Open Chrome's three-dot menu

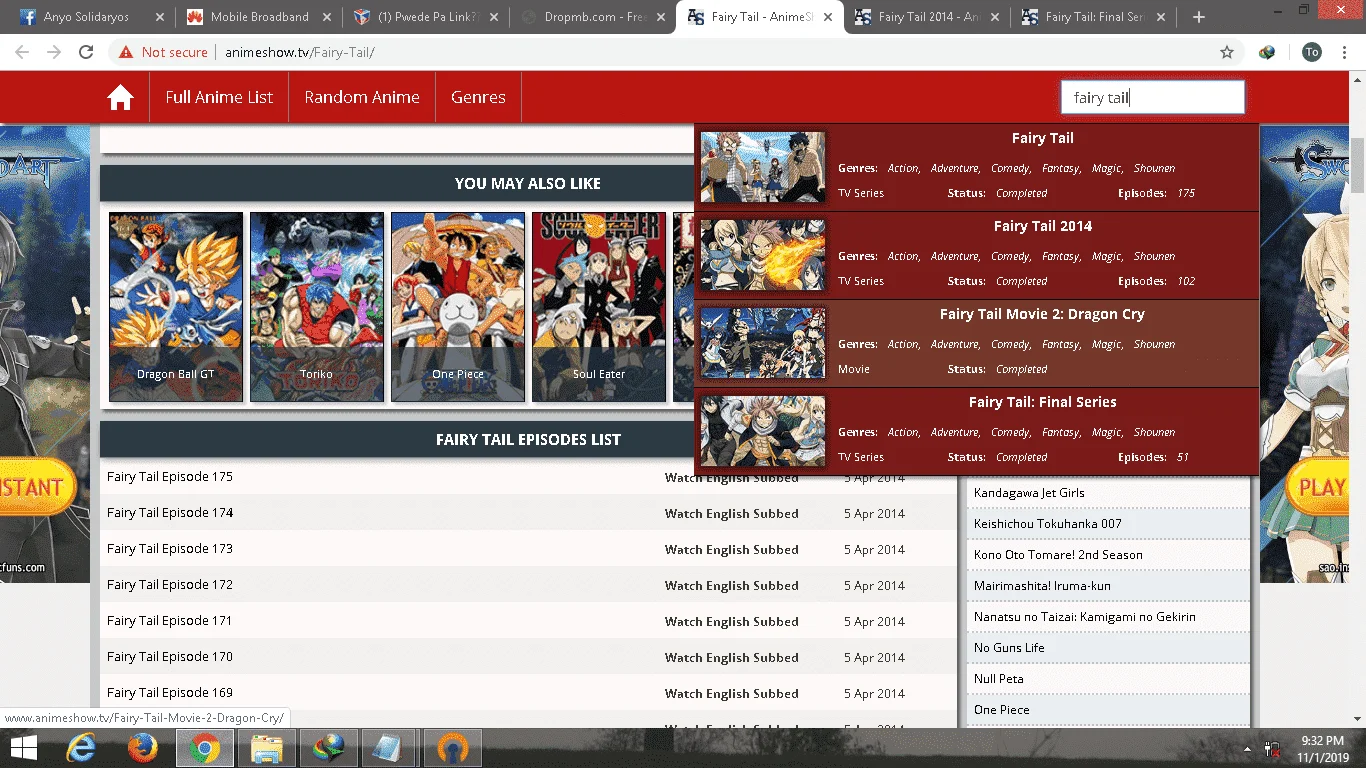[x=1346, y=52]
